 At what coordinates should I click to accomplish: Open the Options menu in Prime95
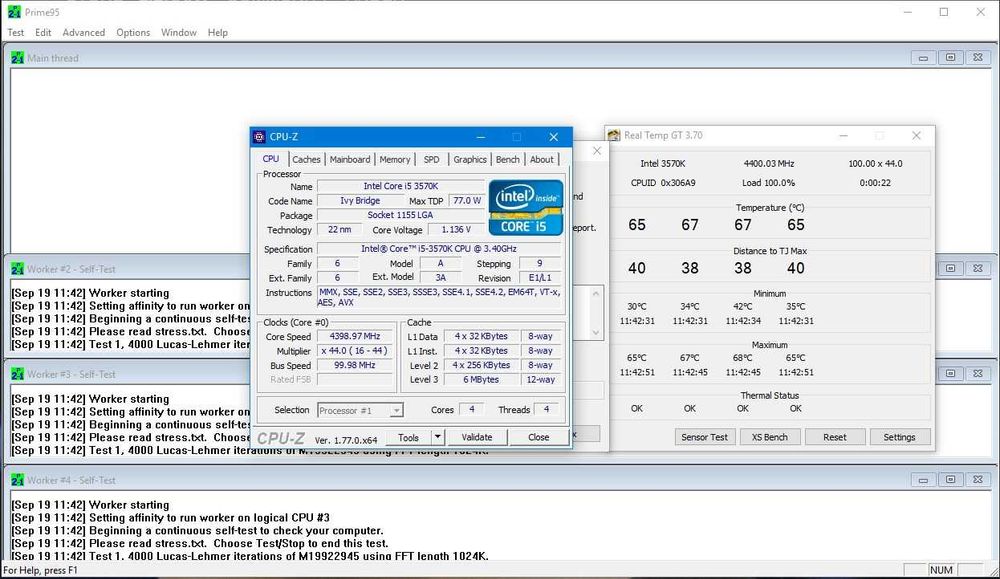point(133,32)
